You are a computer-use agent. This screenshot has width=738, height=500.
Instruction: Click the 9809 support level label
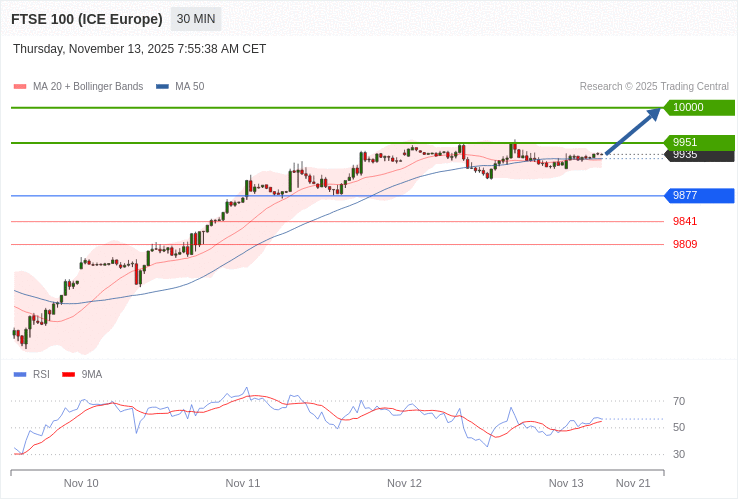click(685, 244)
